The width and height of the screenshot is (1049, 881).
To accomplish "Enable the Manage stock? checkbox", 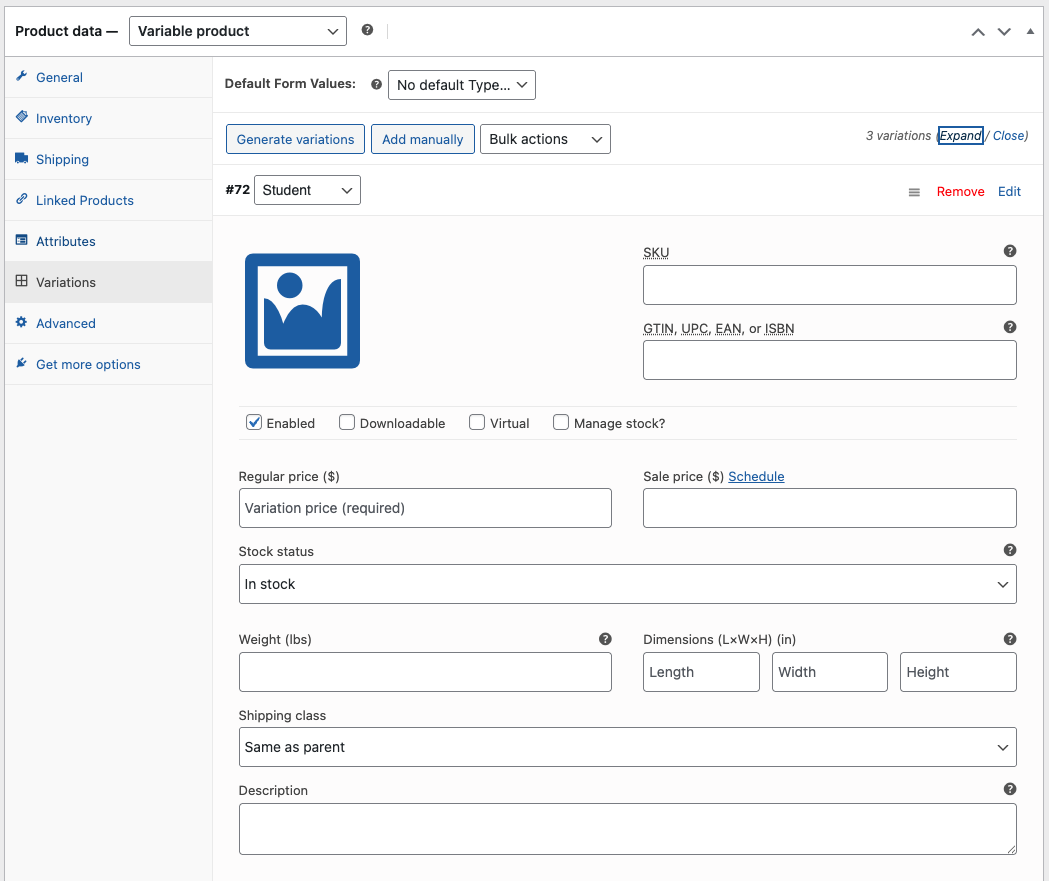I will pos(561,423).
